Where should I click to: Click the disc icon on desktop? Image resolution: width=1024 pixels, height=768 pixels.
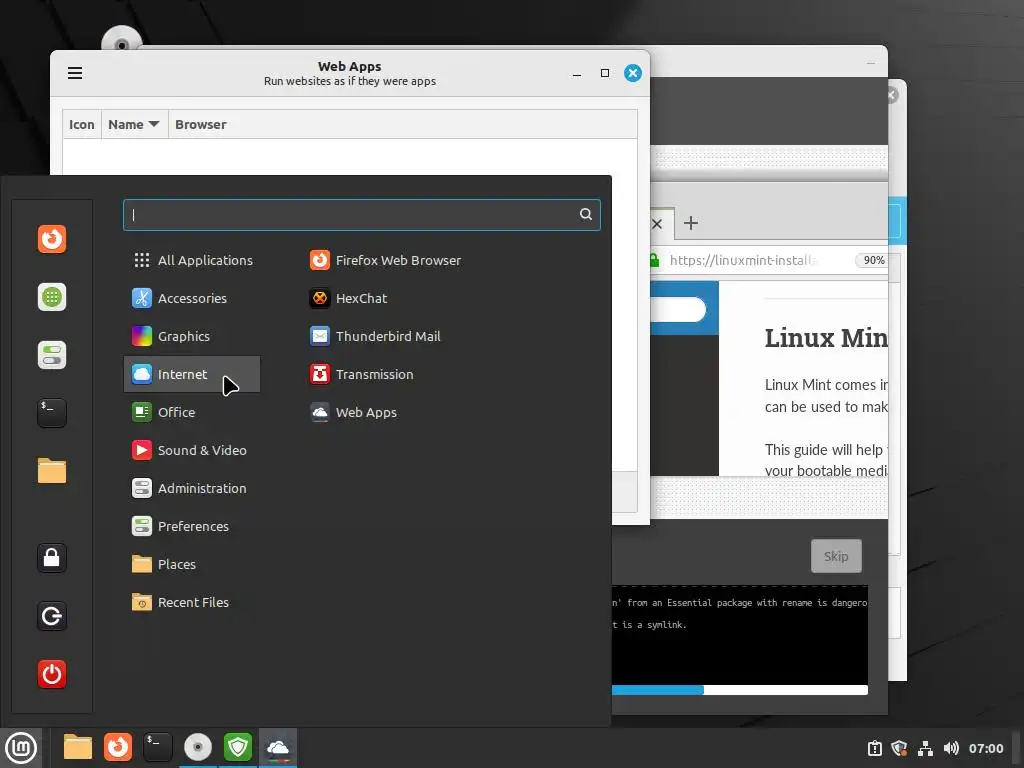[x=121, y=38]
